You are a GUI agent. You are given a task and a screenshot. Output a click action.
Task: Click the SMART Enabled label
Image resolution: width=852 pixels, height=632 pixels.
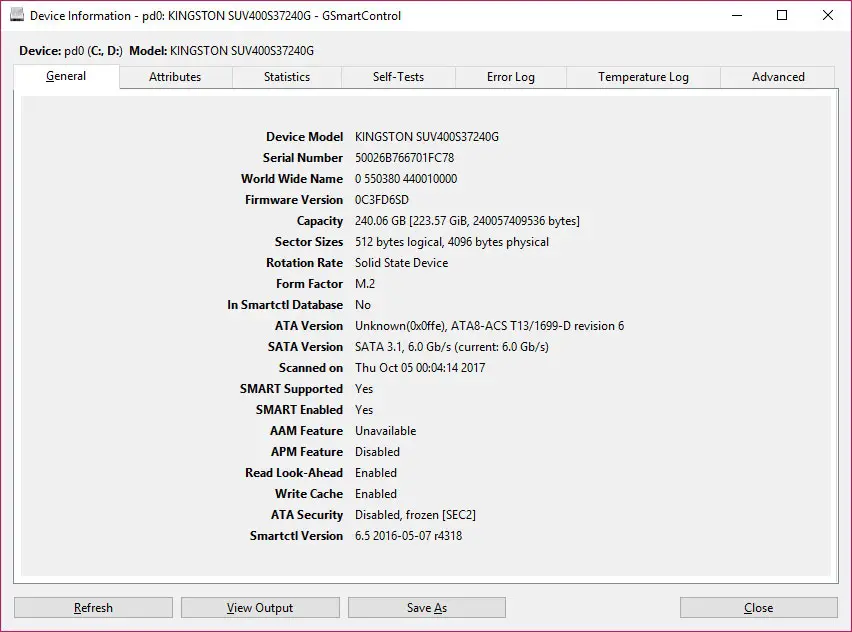[x=299, y=410]
